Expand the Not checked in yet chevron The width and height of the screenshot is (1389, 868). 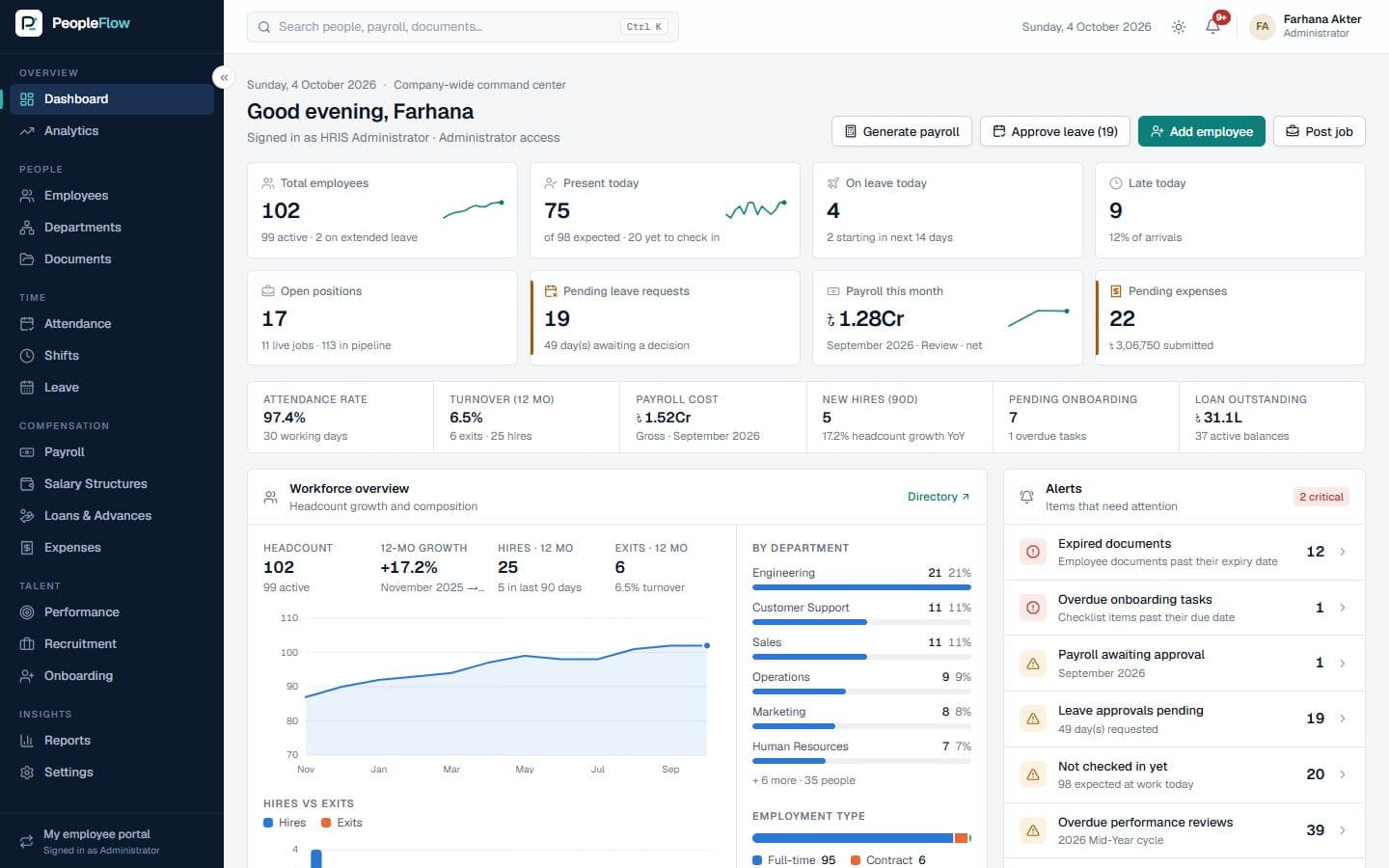pos(1343,774)
